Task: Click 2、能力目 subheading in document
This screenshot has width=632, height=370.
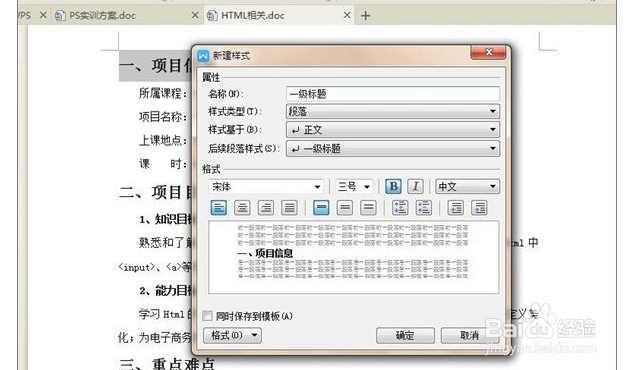Action: click(x=166, y=290)
